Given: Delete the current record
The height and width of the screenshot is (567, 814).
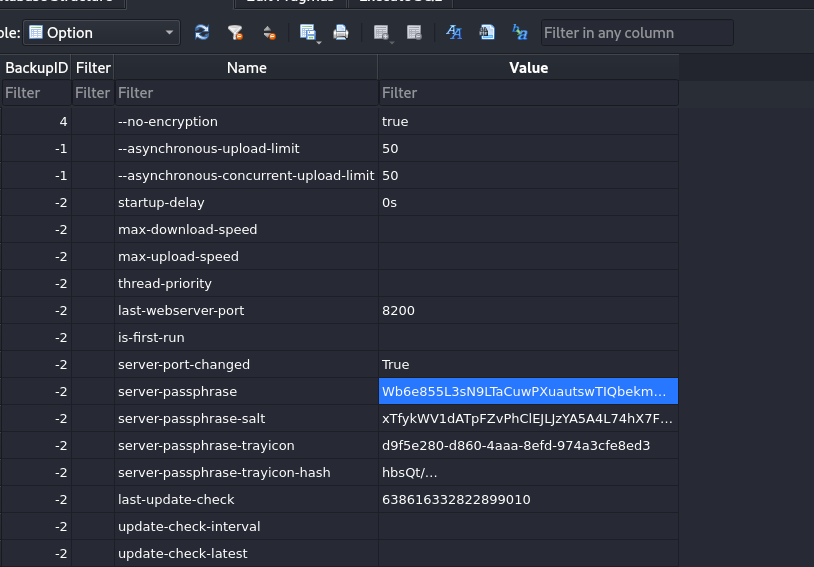Looking at the screenshot, I should pos(414,33).
